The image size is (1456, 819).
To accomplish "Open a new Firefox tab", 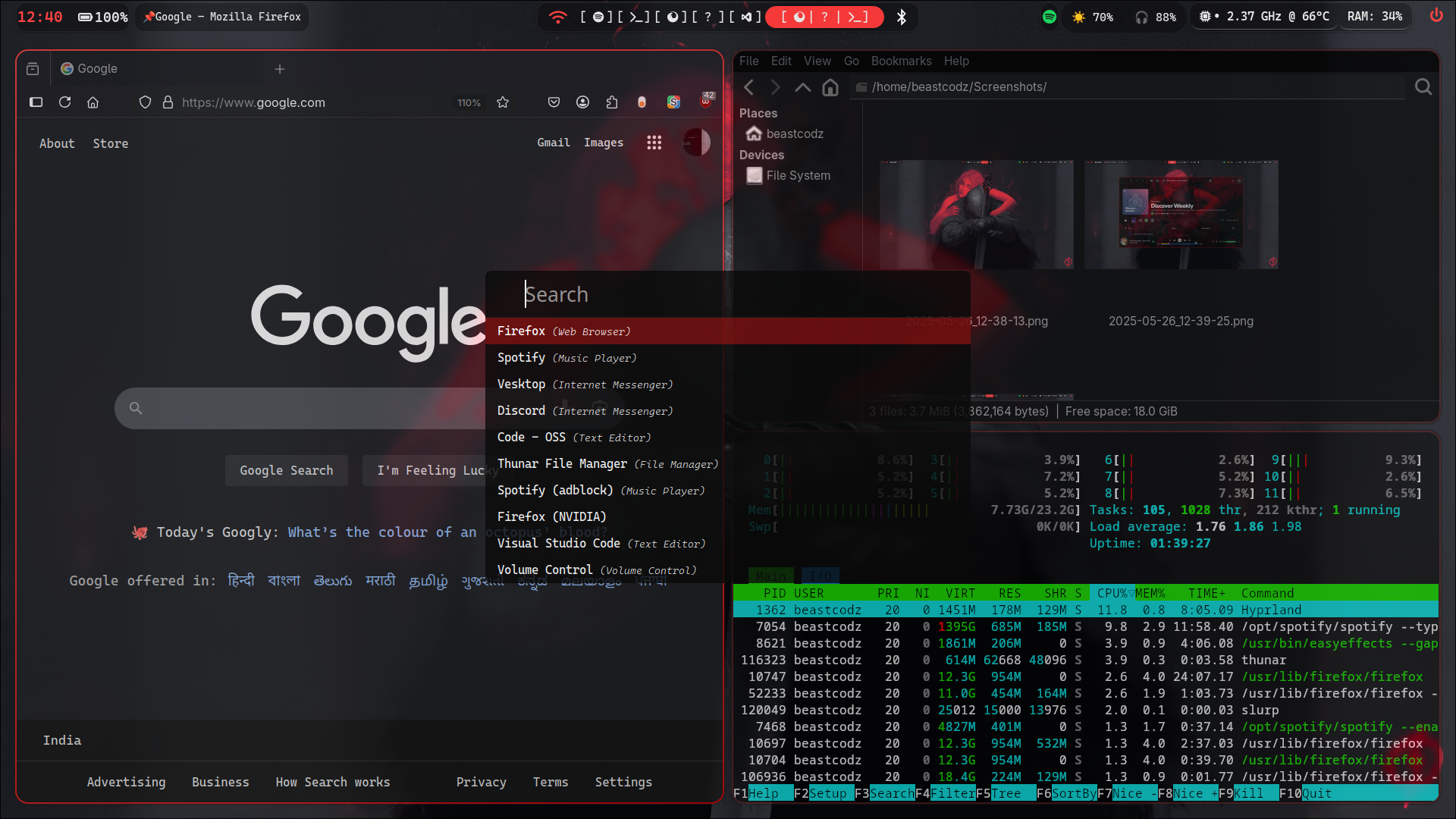I will tap(280, 69).
